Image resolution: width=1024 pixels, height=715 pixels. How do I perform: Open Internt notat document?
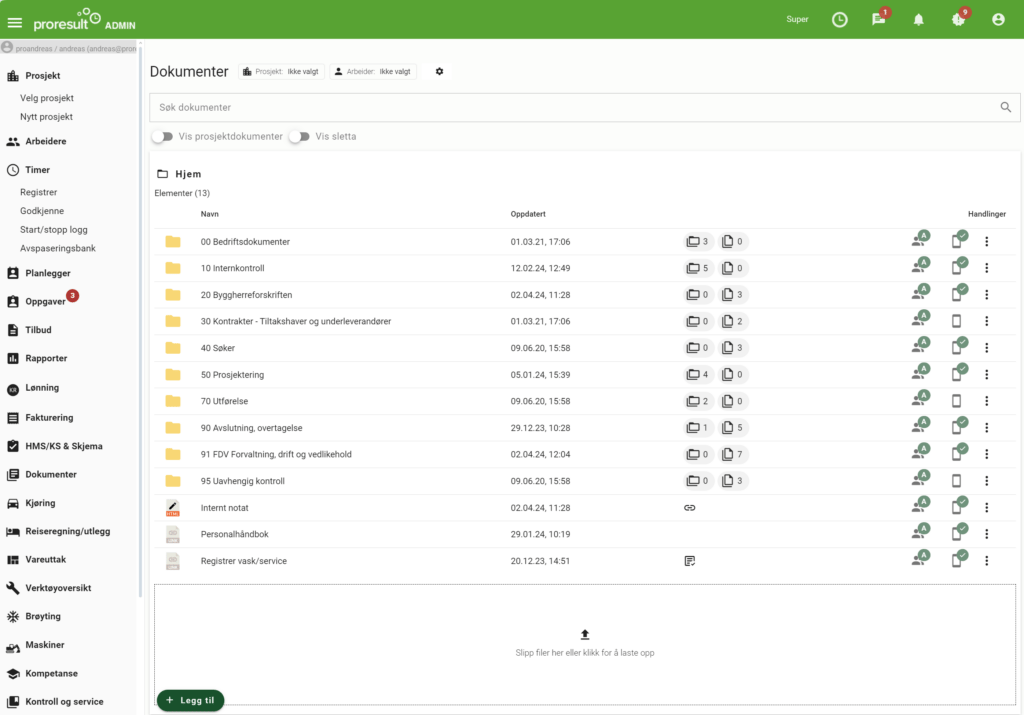coord(224,507)
